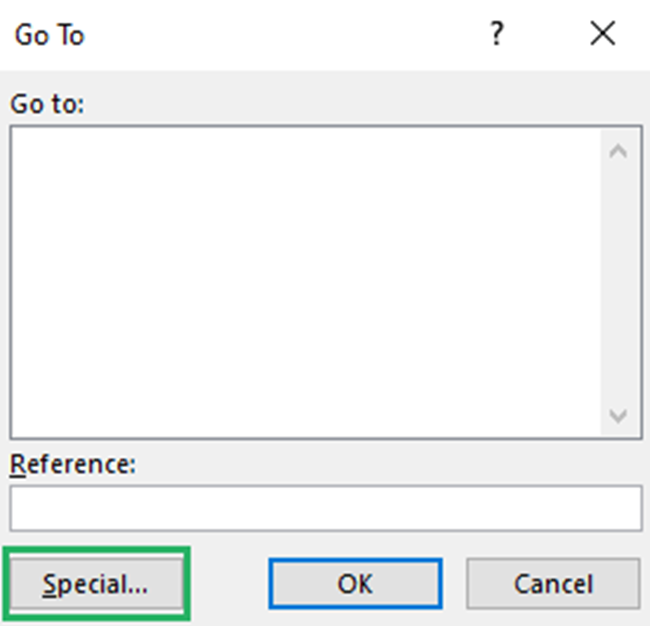
Task: Focus the Reference text box
Action: coord(325,508)
